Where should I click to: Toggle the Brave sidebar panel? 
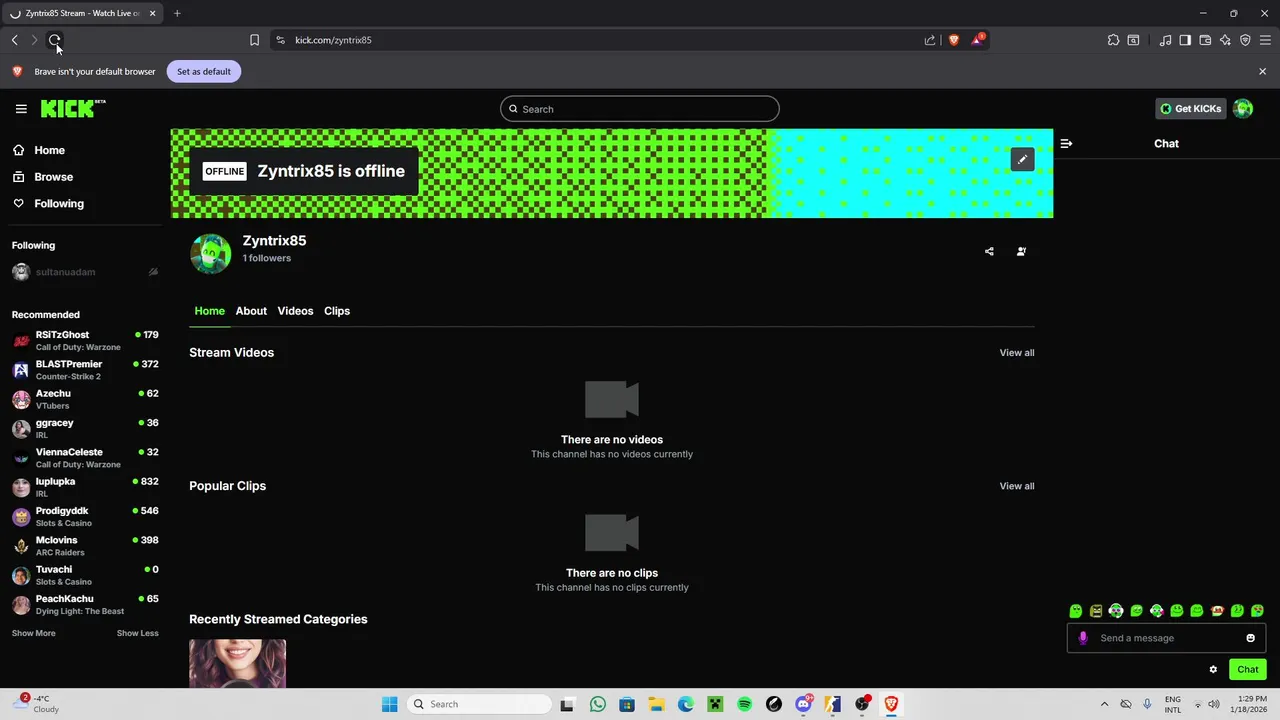point(1185,40)
